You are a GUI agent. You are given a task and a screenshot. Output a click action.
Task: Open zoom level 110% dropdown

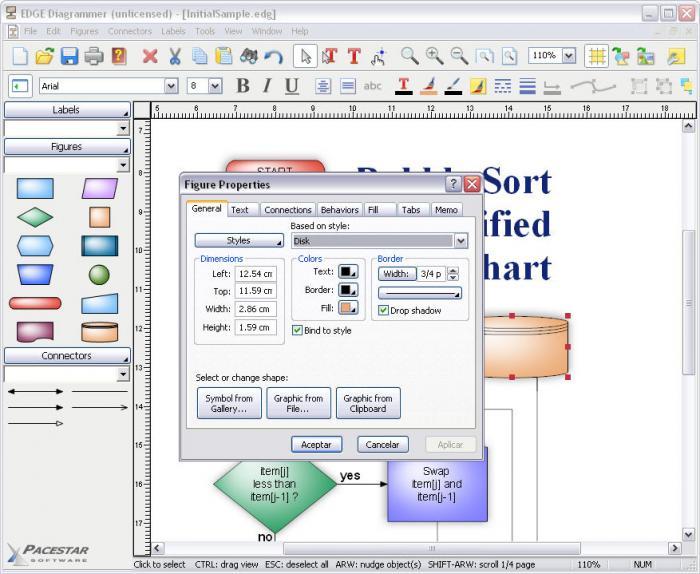click(x=568, y=56)
